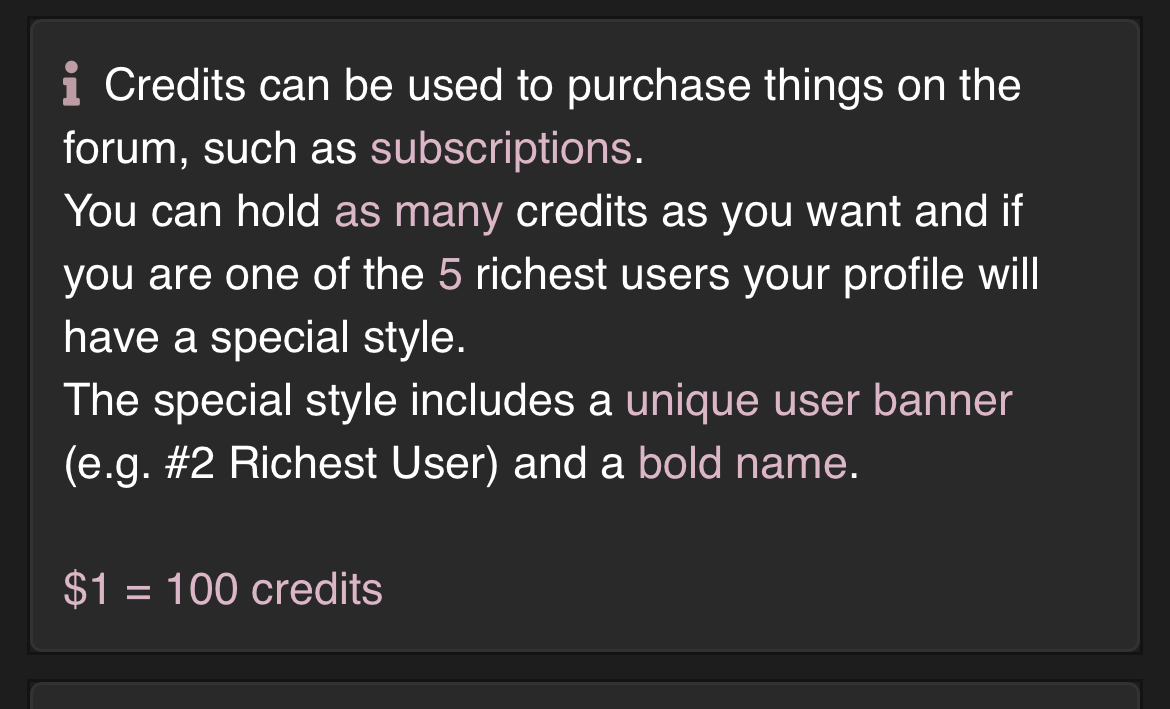Screen dimensions: 1170x709
Task: Click the highlighted "as many" text
Action: (x=418, y=212)
